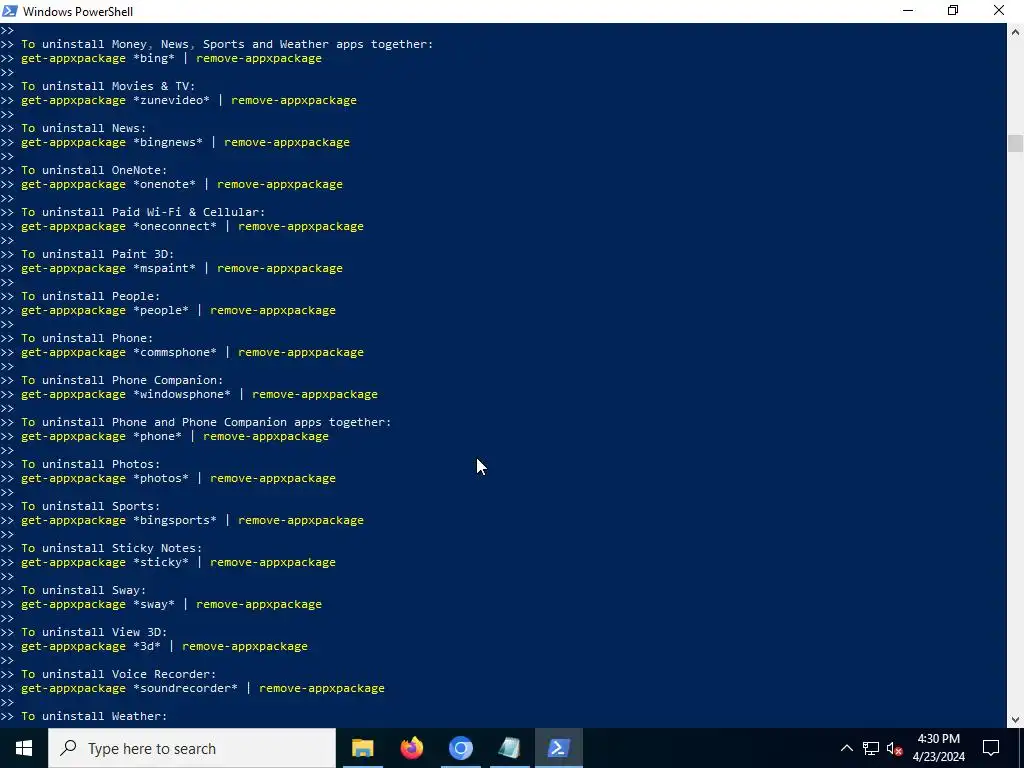
Task: Click "To uninstall Voice Recorder:" text
Action: click(119, 675)
